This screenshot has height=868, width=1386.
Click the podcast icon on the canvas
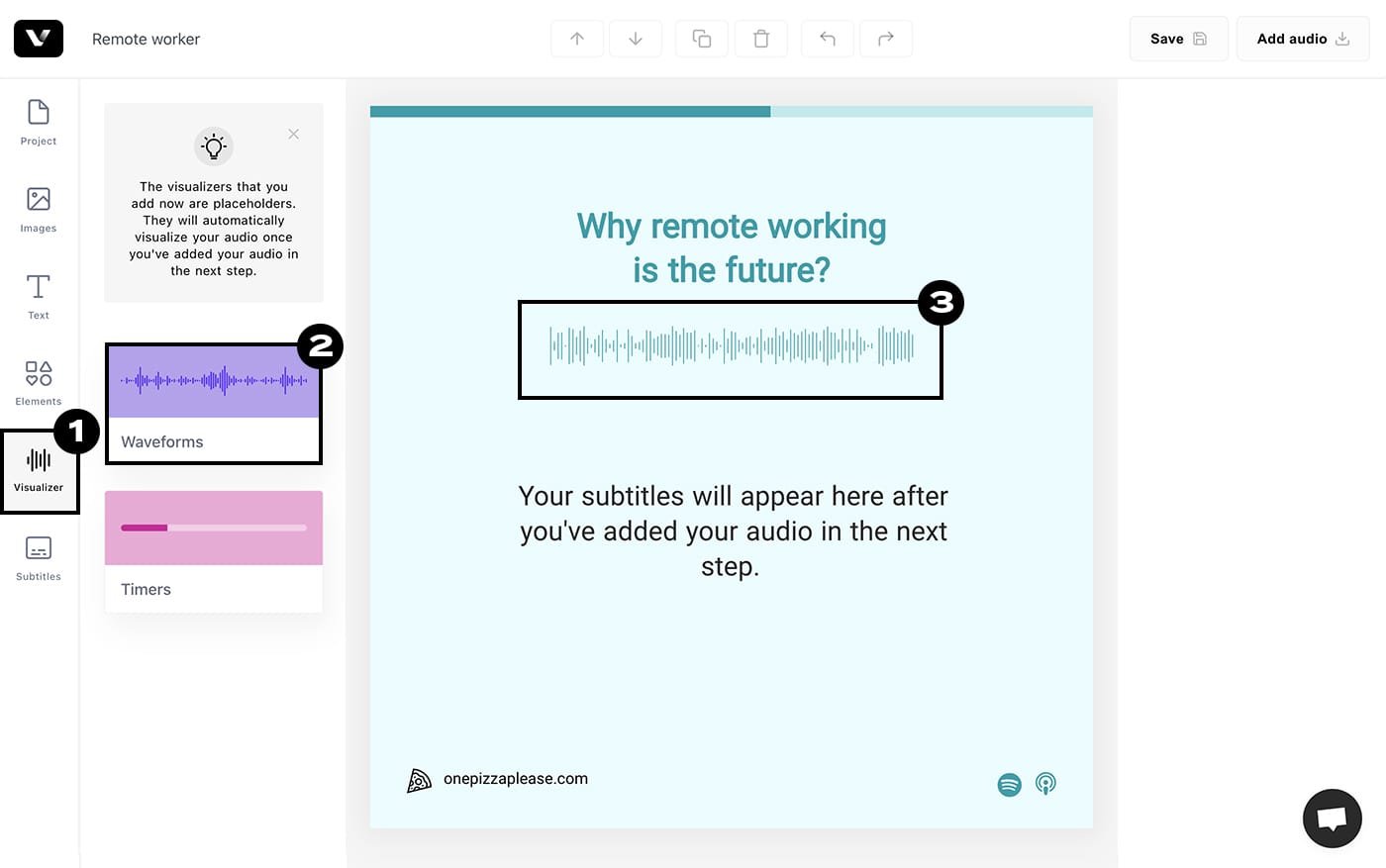[x=1045, y=783]
